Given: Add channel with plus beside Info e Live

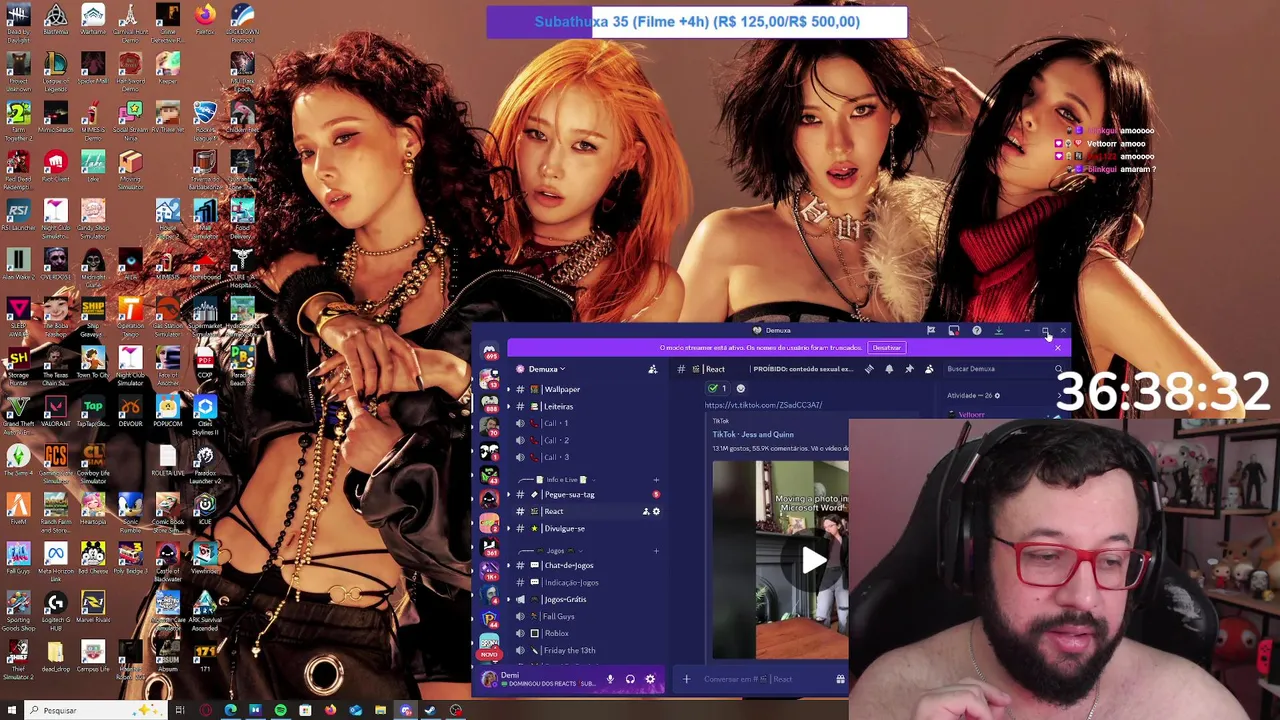Looking at the screenshot, I should [656, 480].
